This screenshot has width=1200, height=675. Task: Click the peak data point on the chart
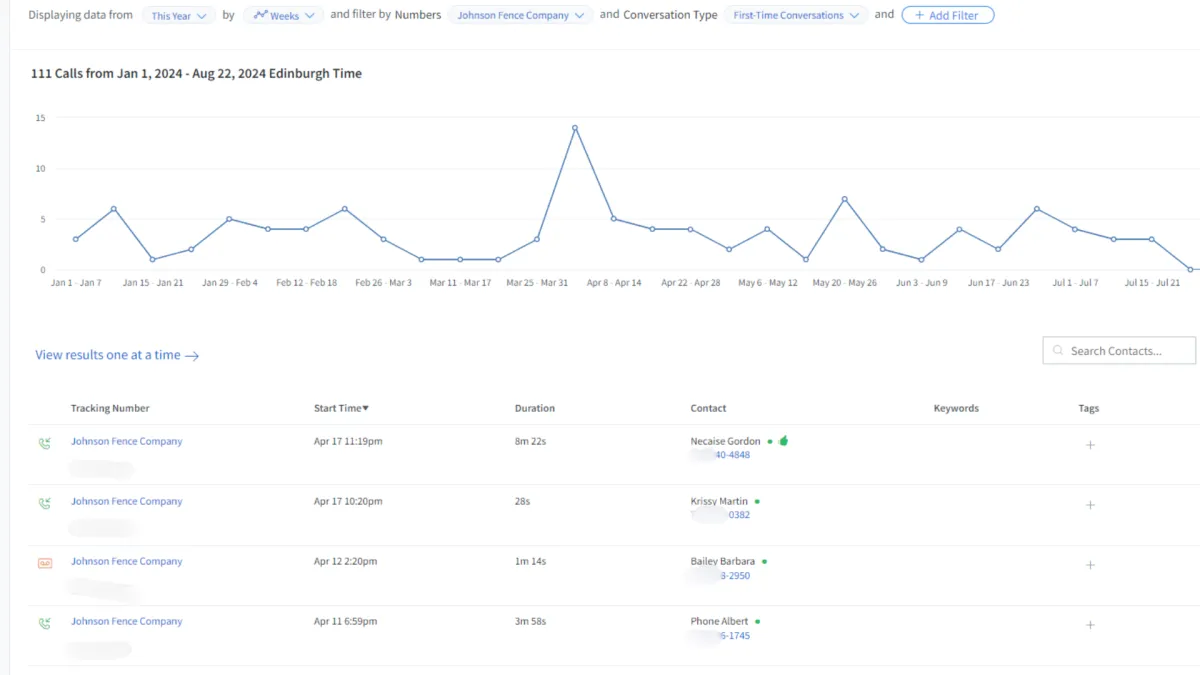(575, 127)
